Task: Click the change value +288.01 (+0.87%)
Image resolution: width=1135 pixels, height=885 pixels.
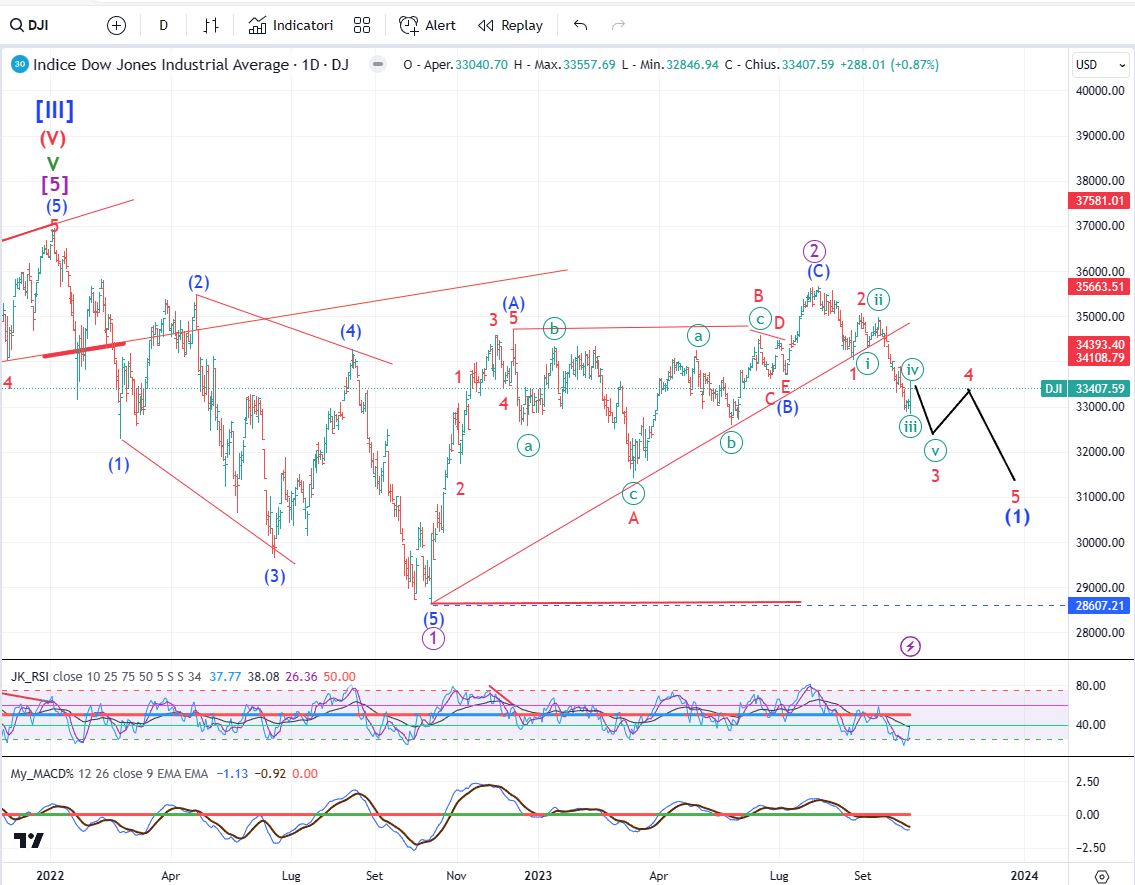Action: pyautogui.click(x=888, y=64)
